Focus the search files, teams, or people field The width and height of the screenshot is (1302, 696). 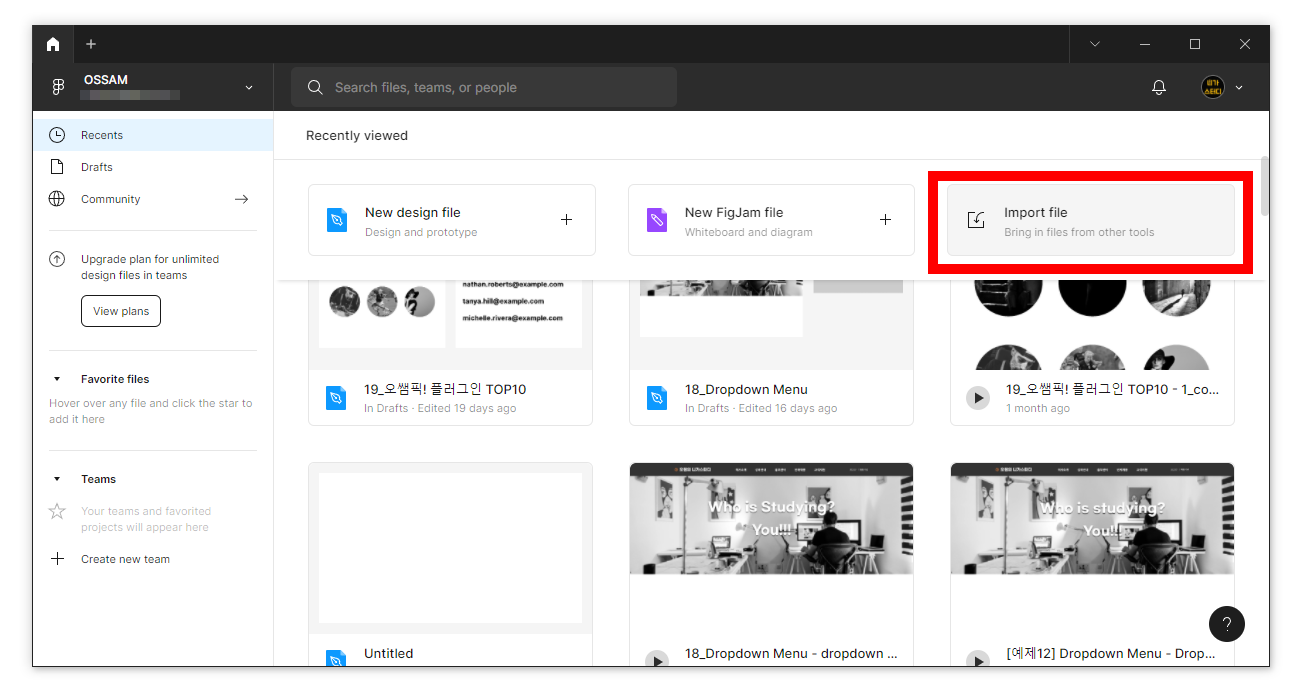484,88
